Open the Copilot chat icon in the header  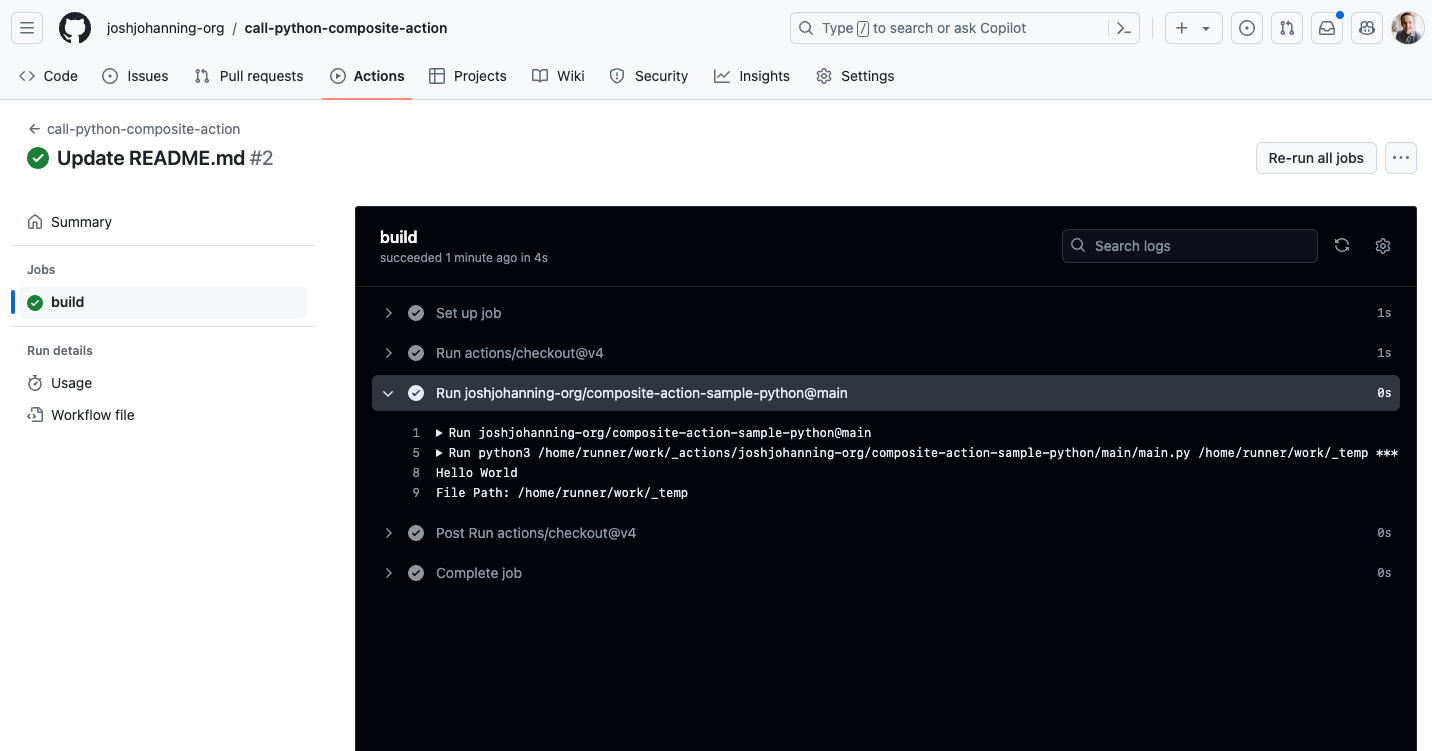(1366, 27)
